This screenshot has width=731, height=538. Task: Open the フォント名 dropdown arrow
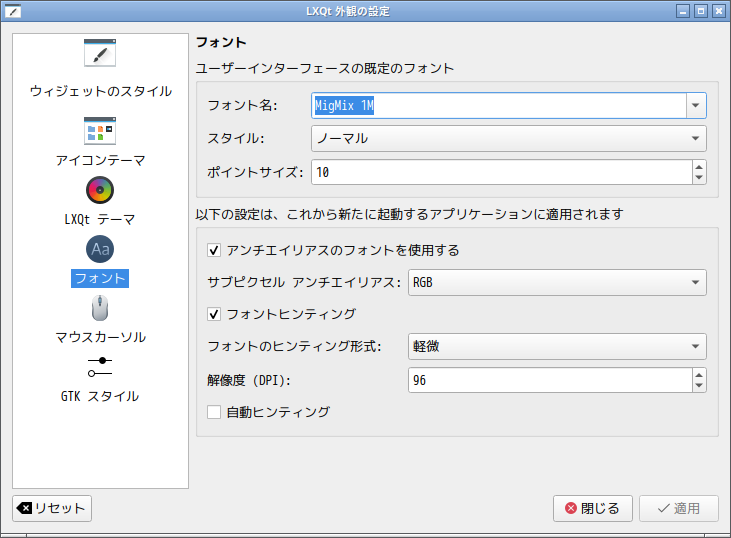click(696, 105)
